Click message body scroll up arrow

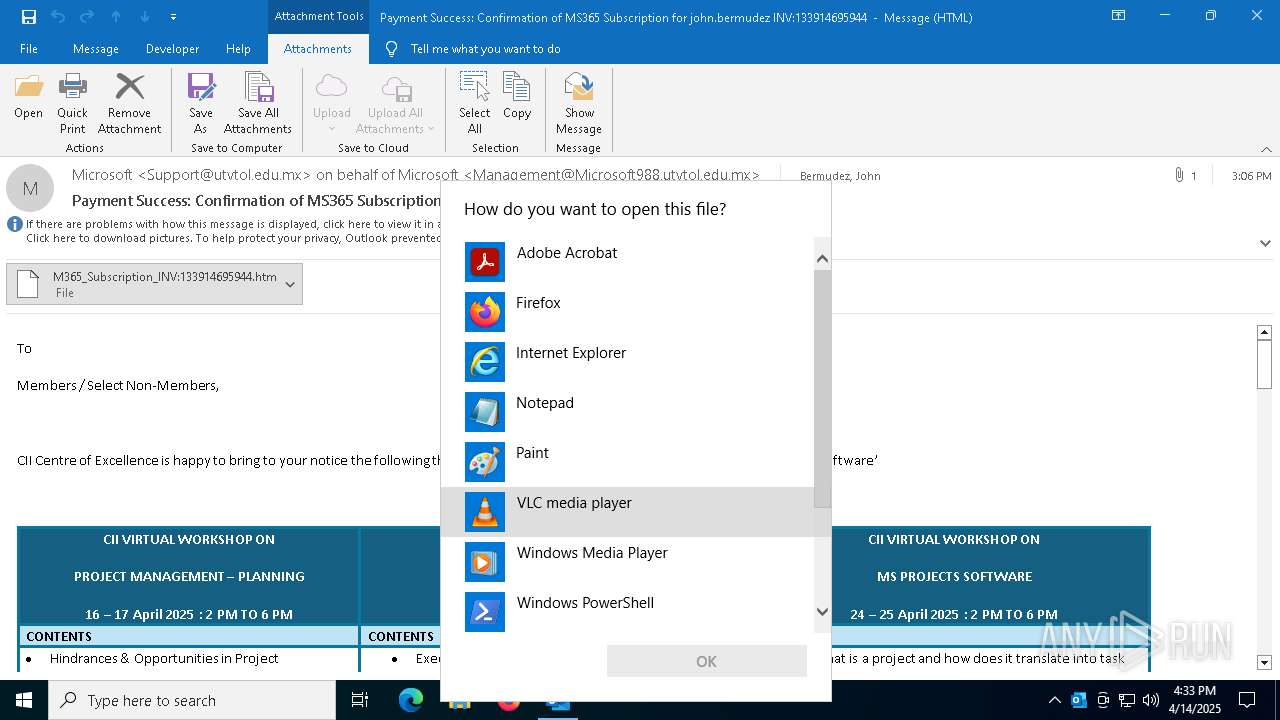[1264, 332]
